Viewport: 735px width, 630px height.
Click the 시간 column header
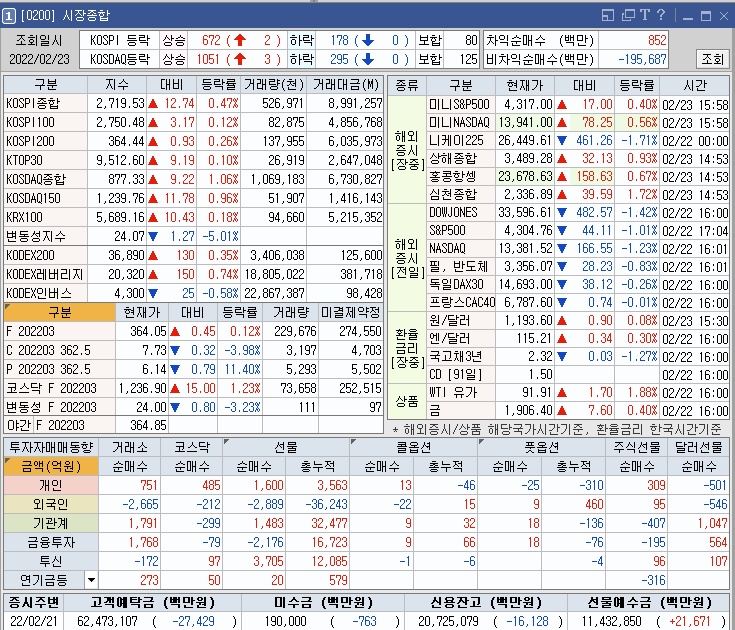tap(695, 85)
